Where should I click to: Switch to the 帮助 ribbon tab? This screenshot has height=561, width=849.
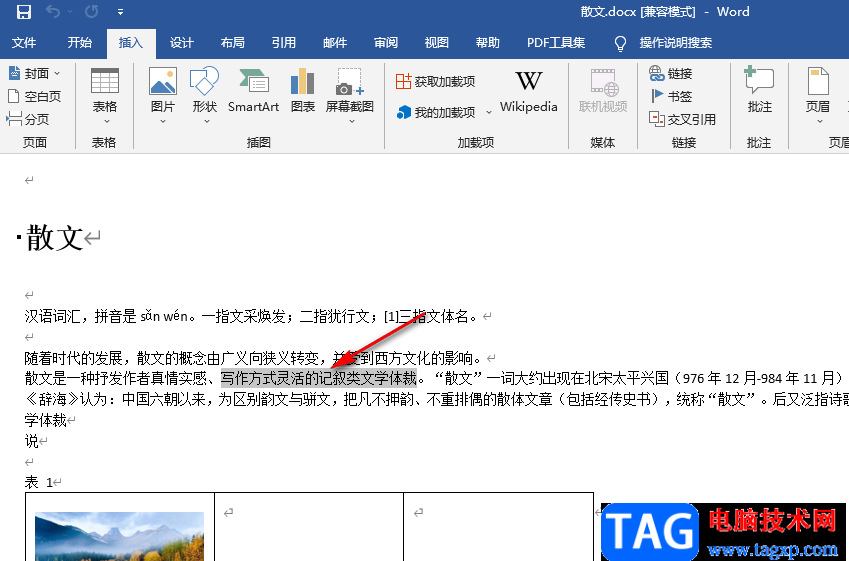tap(487, 43)
